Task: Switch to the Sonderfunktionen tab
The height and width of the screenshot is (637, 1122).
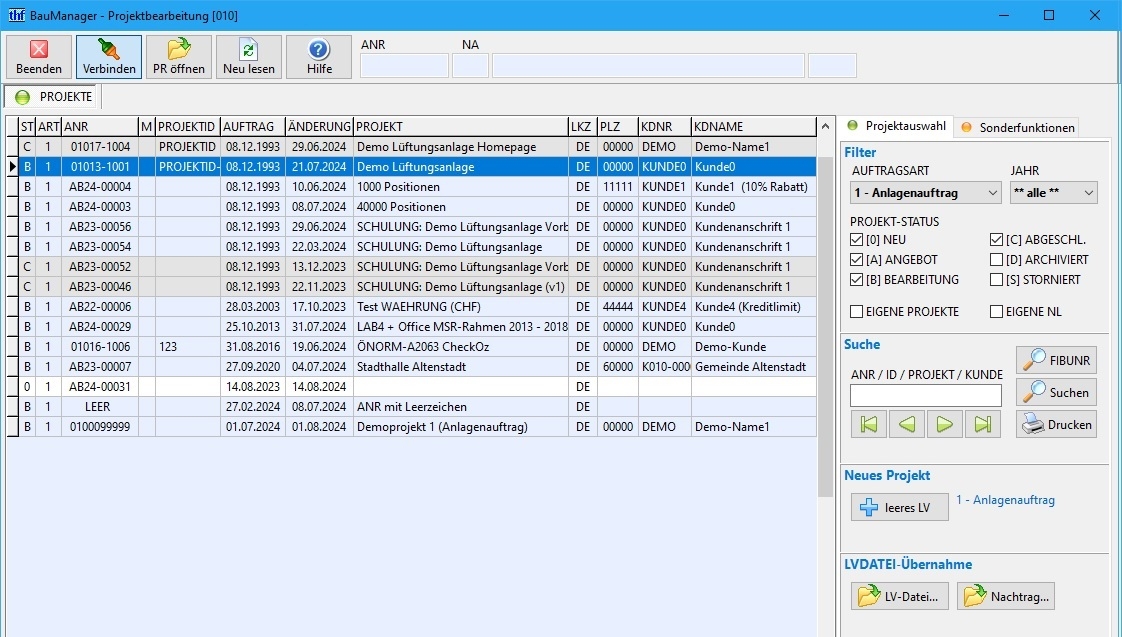Action: tap(1018, 127)
